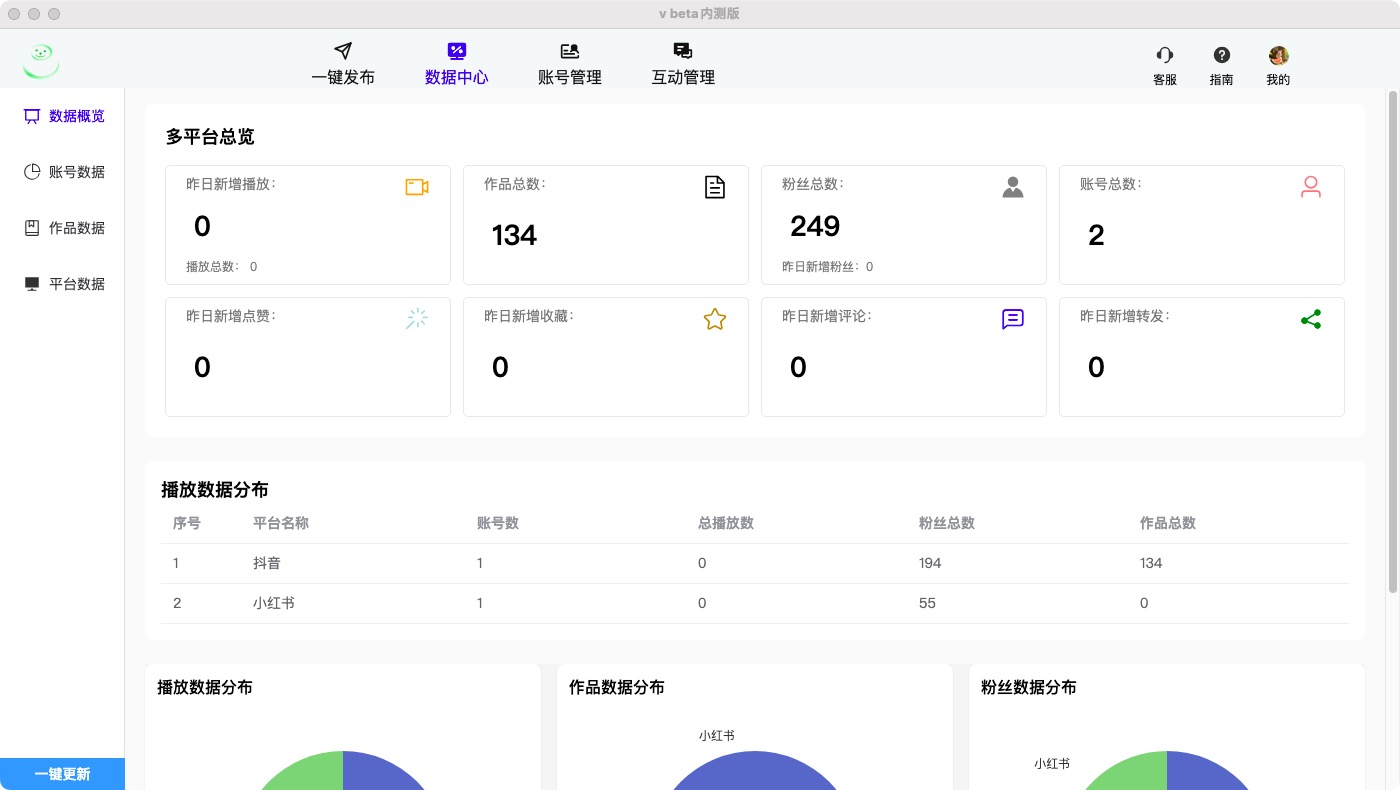This screenshot has width=1400, height=790.
Task: Click the 作品数据分布 chart title
Action: 617,687
